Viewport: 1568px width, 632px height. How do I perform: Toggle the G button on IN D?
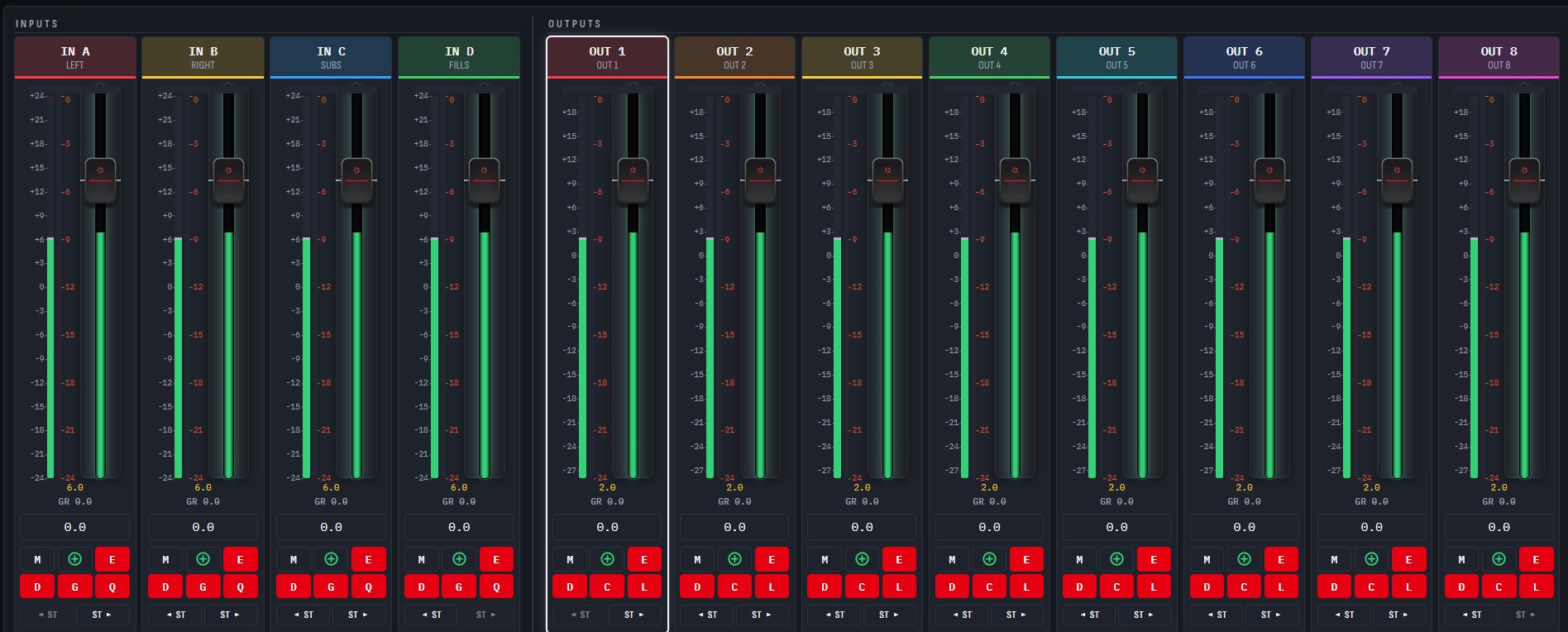point(459,587)
